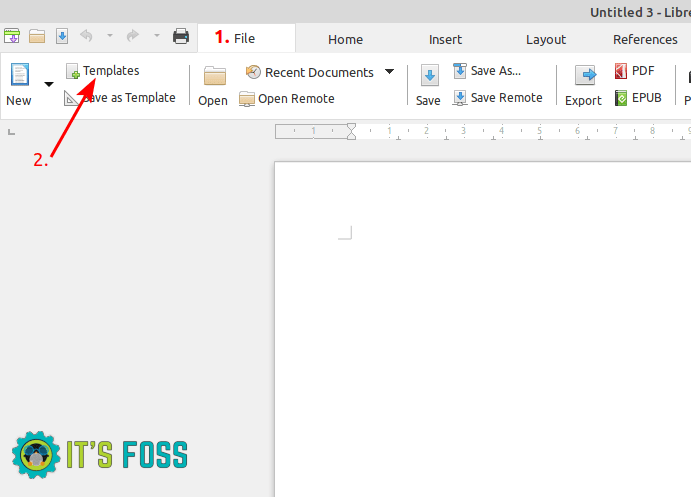This screenshot has width=691, height=497.
Task: Open the Undo history dropdown arrow
Action: (109, 37)
